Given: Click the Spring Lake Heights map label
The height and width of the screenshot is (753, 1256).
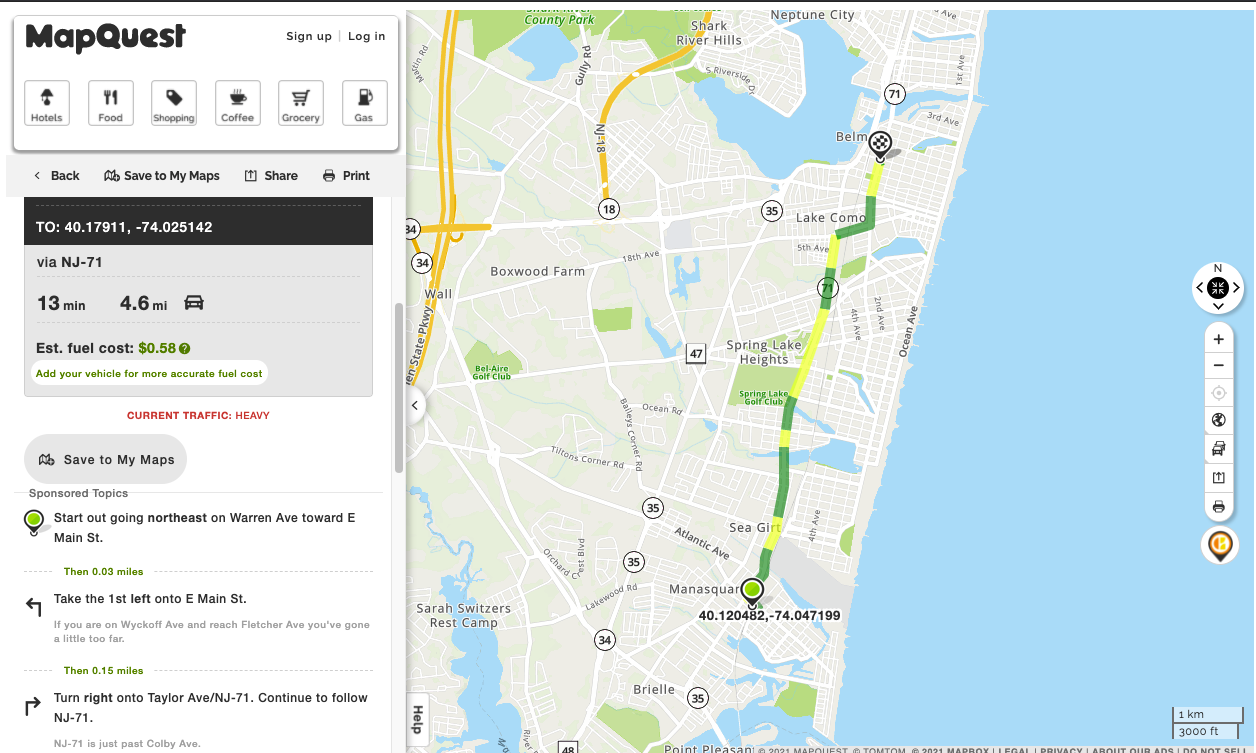Looking at the screenshot, I should 764,352.
